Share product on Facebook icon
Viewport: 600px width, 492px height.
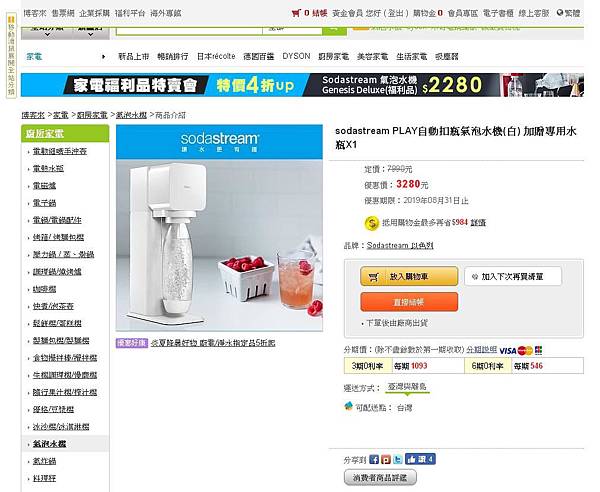374,459
